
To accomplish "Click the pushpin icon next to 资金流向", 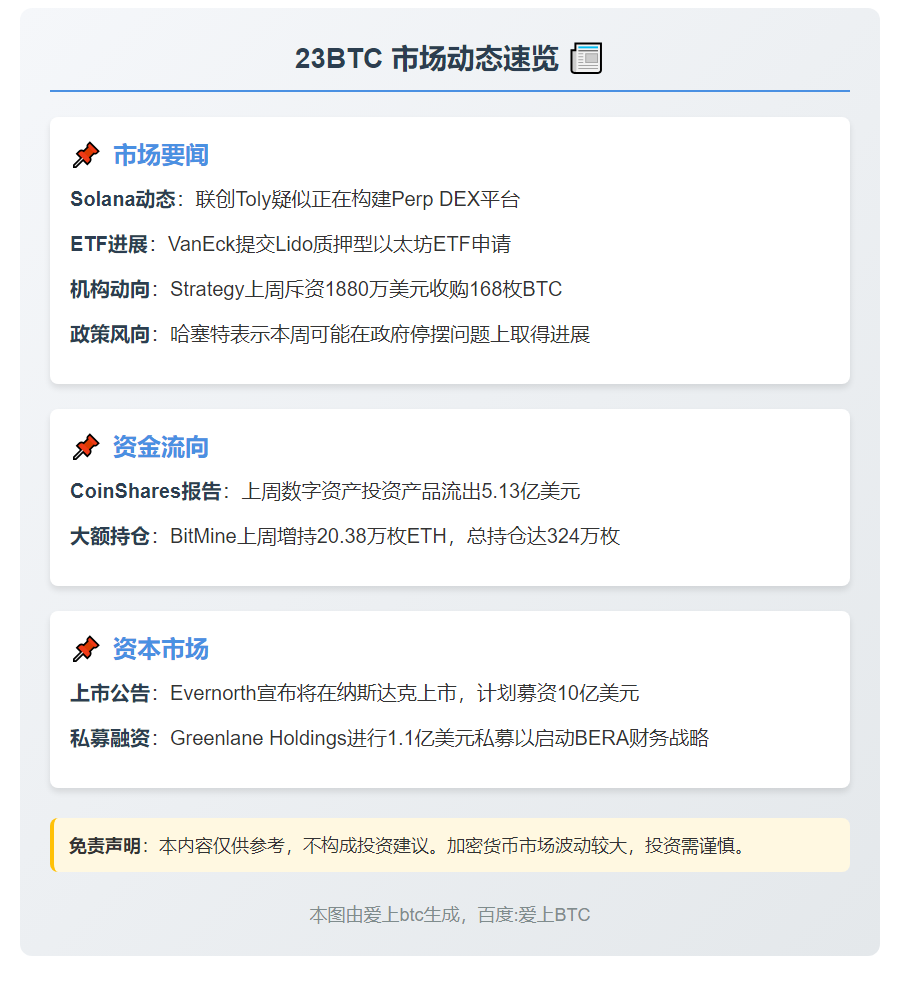I will point(86,447).
